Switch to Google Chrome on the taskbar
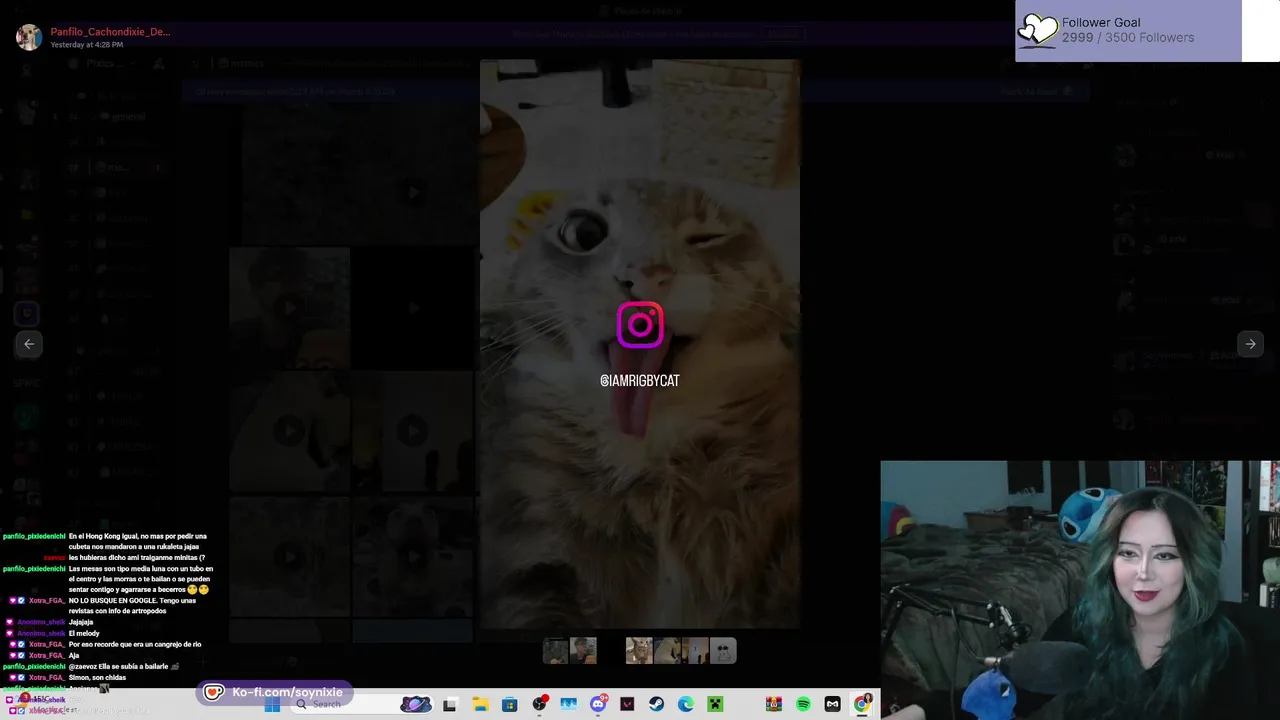1280x720 pixels. click(861, 705)
